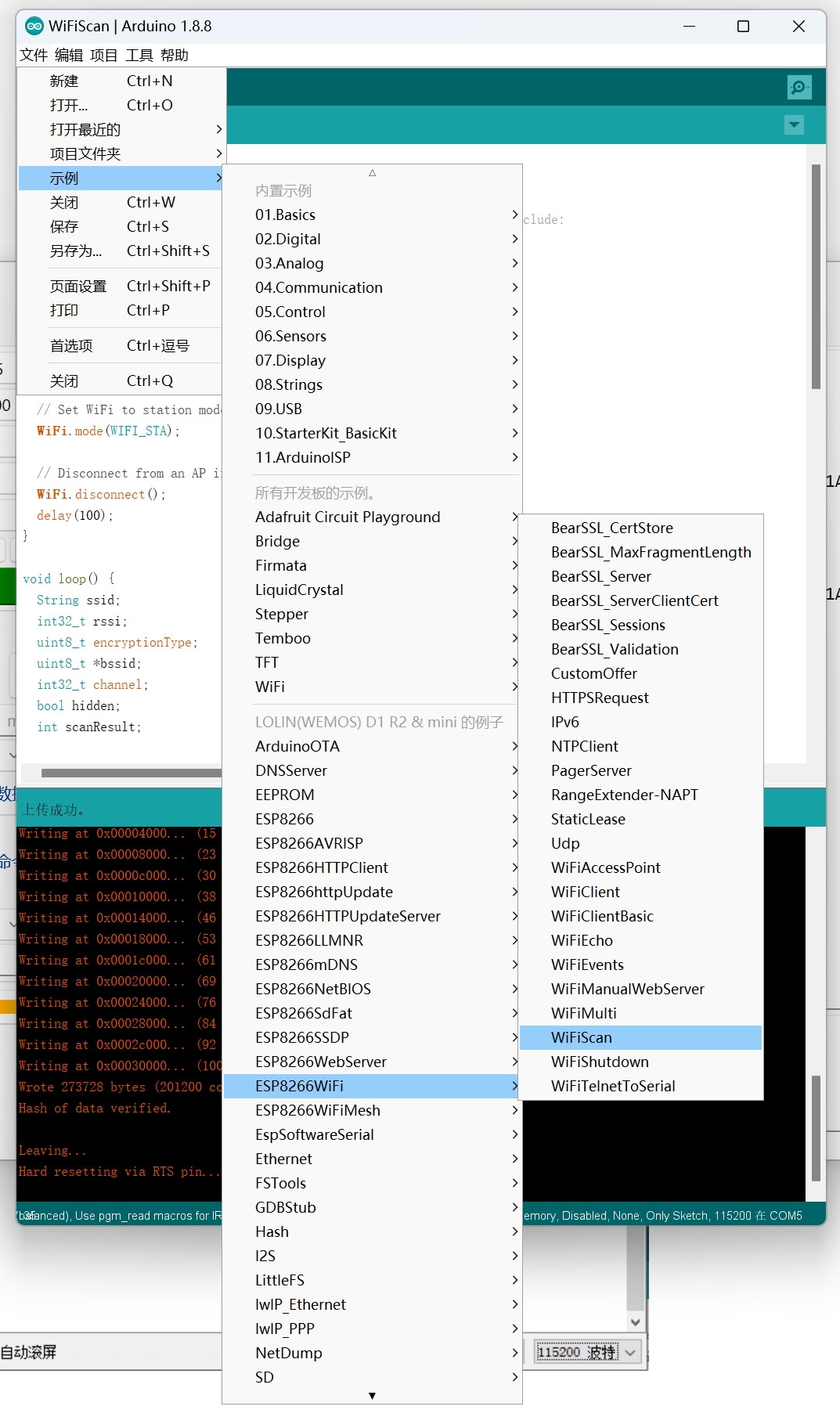The image size is (840, 1417).
Task: Open the NTPClient example
Action: coord(641,746)
